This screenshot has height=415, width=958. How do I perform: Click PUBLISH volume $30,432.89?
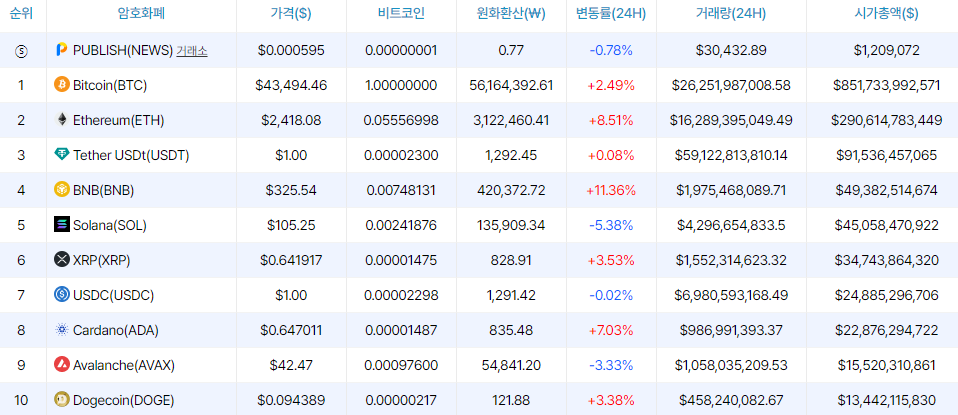pos(731,51)
